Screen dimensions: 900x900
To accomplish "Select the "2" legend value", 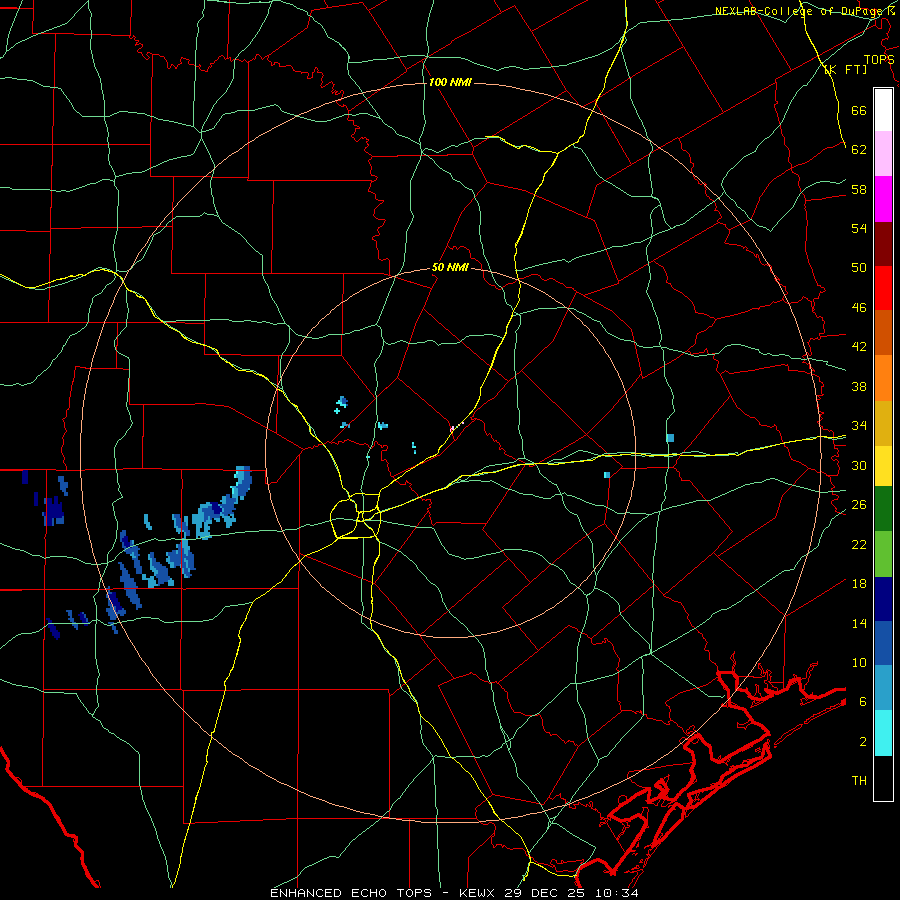I will (x=863, y=742).
